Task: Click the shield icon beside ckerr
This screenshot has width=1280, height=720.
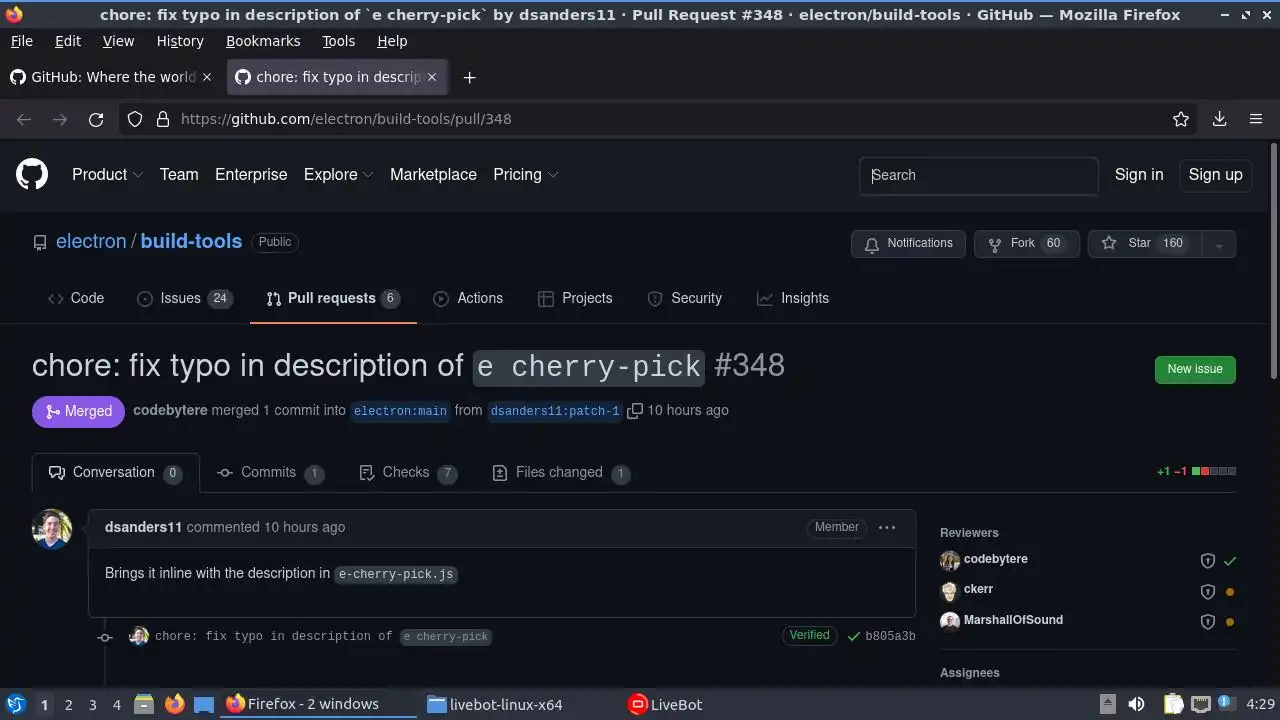Action: click(1207, 592)
